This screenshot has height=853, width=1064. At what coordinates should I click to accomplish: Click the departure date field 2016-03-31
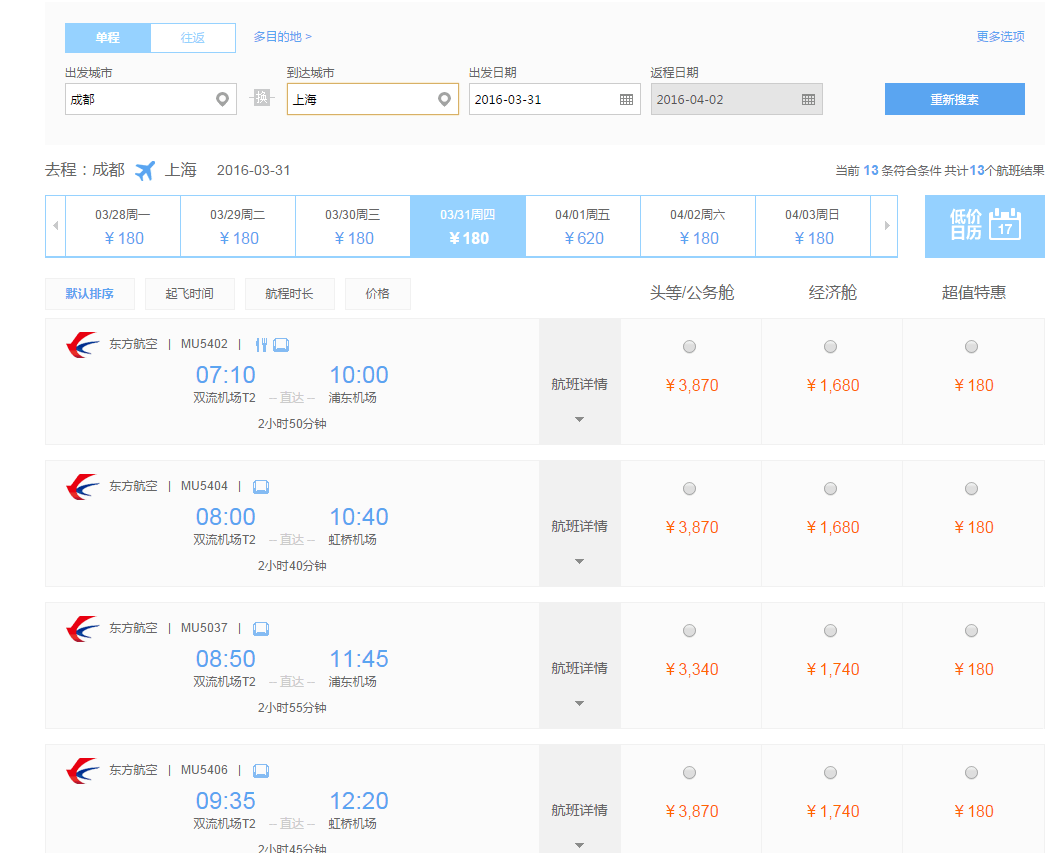(554, 99)
